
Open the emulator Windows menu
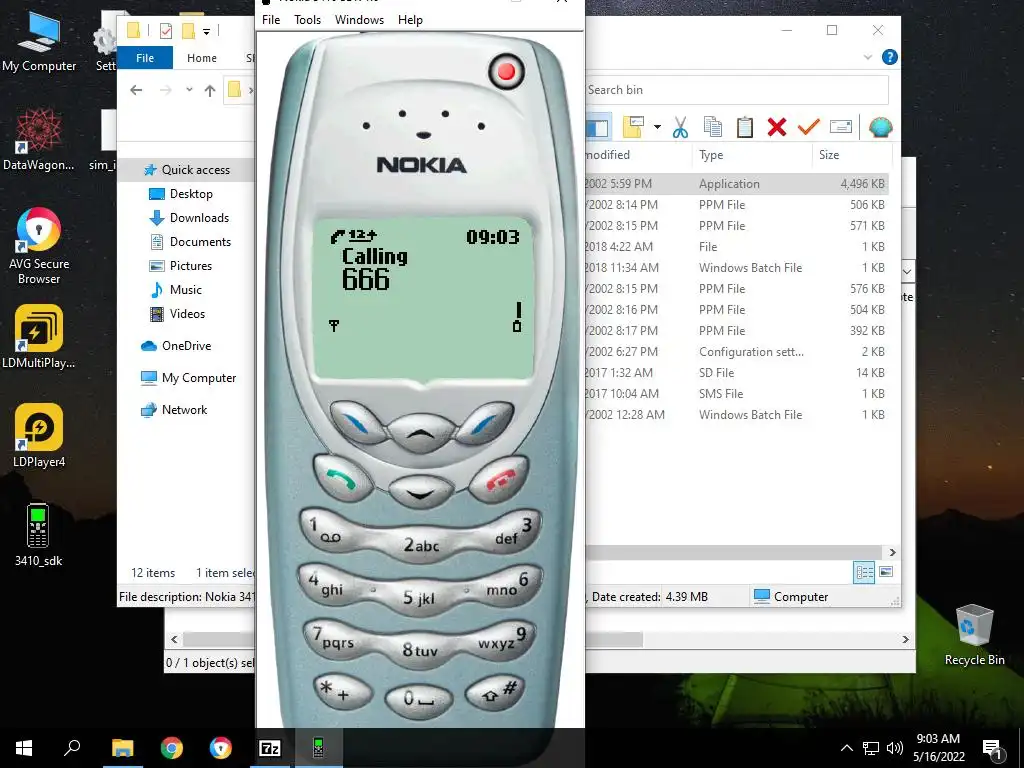359,20
